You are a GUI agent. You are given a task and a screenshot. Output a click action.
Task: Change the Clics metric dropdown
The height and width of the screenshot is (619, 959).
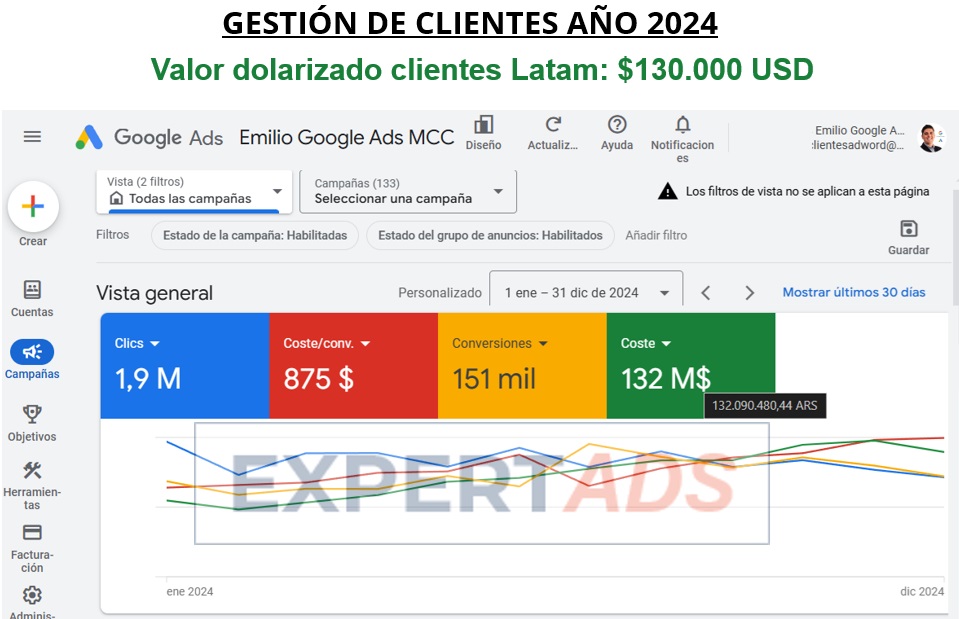click(x=137, y=343)
